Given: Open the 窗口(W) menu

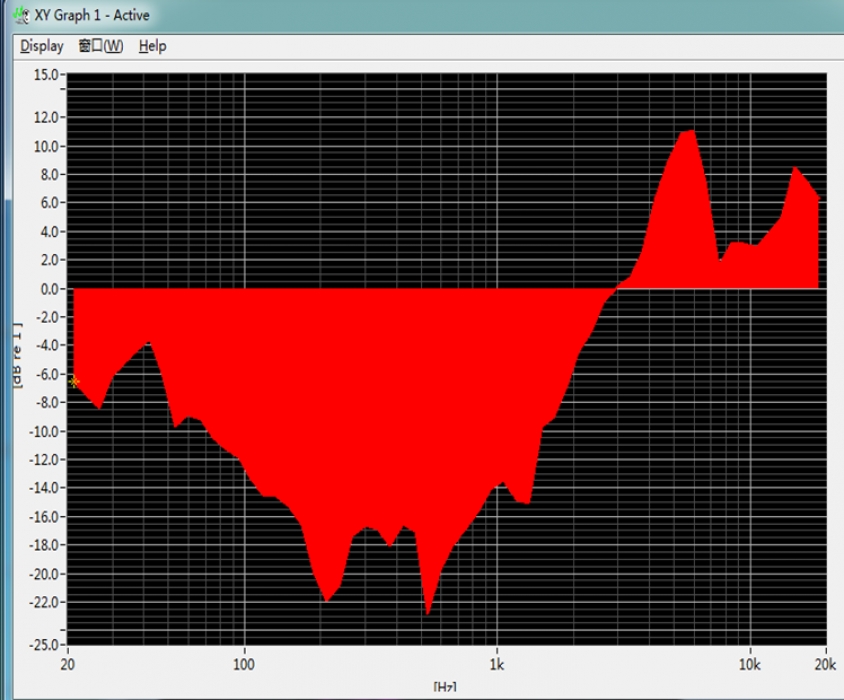Looking at the screenshot, I should (101, 46).
